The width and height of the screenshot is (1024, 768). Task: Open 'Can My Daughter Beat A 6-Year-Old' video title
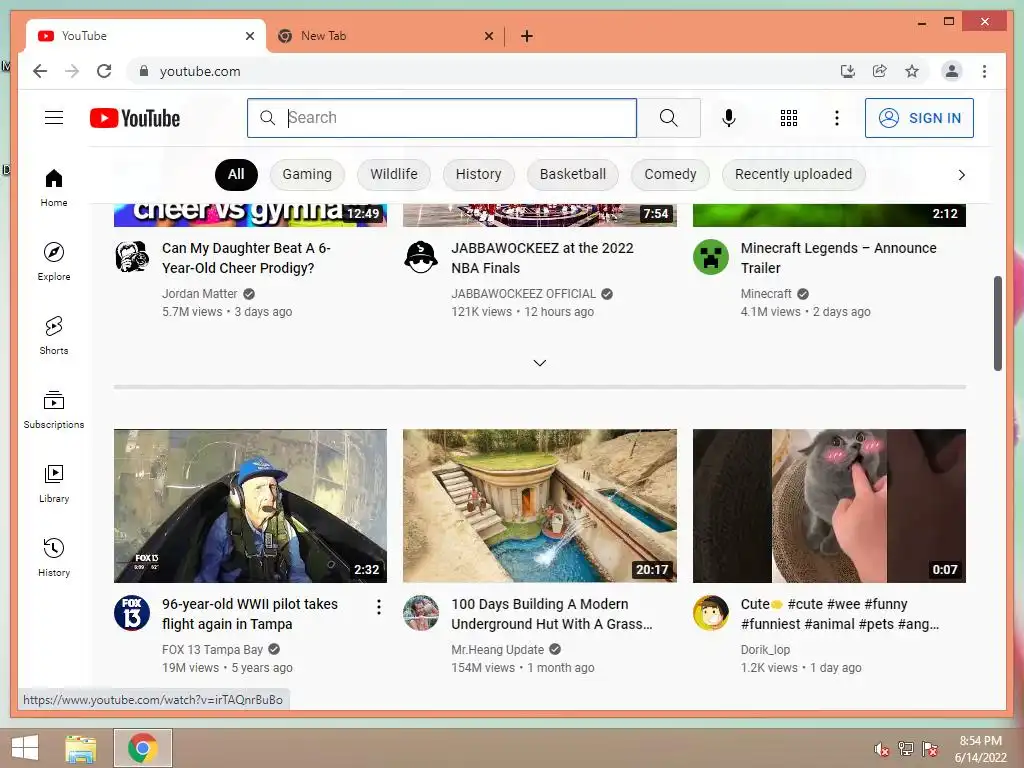coord(247,258)
